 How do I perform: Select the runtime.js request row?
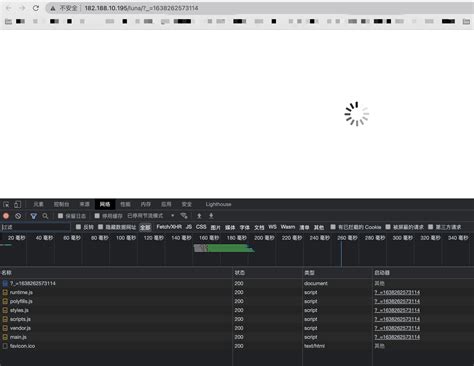(237, 292)
